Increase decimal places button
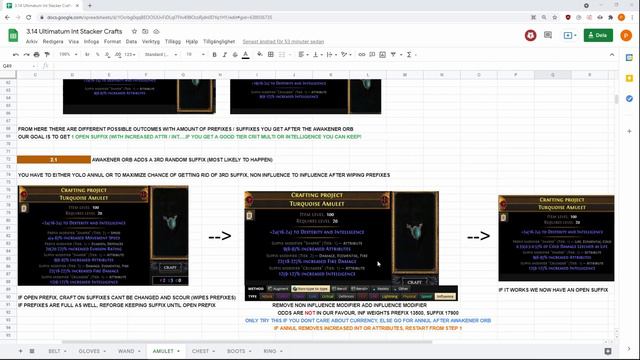The height and width of the screenshot is (360, 640). 118,54
